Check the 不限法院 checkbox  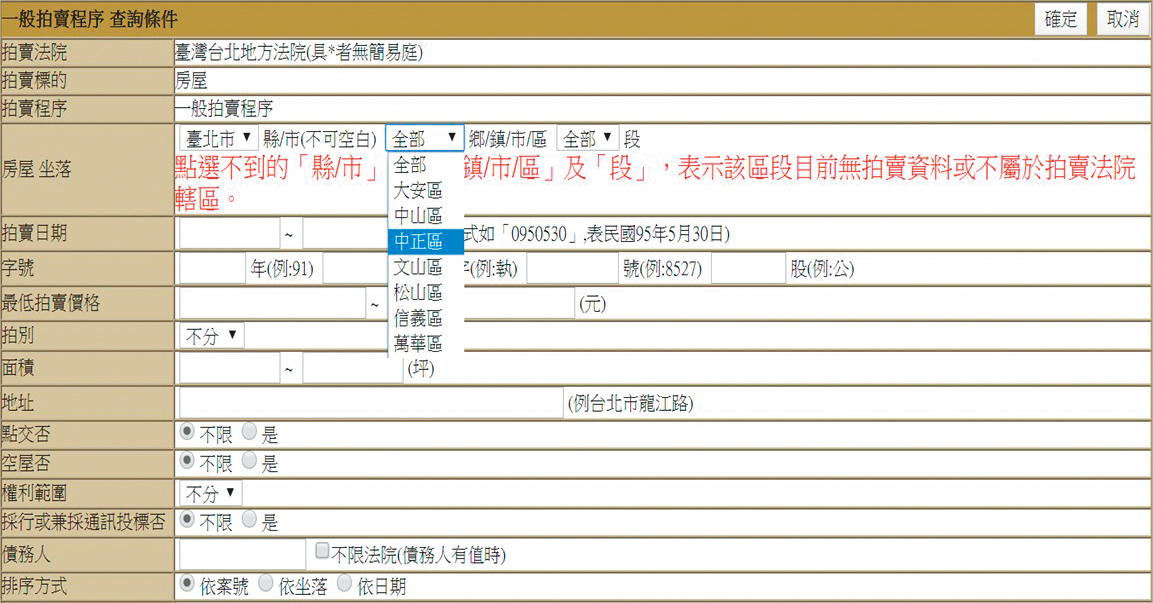click(322, 550)
